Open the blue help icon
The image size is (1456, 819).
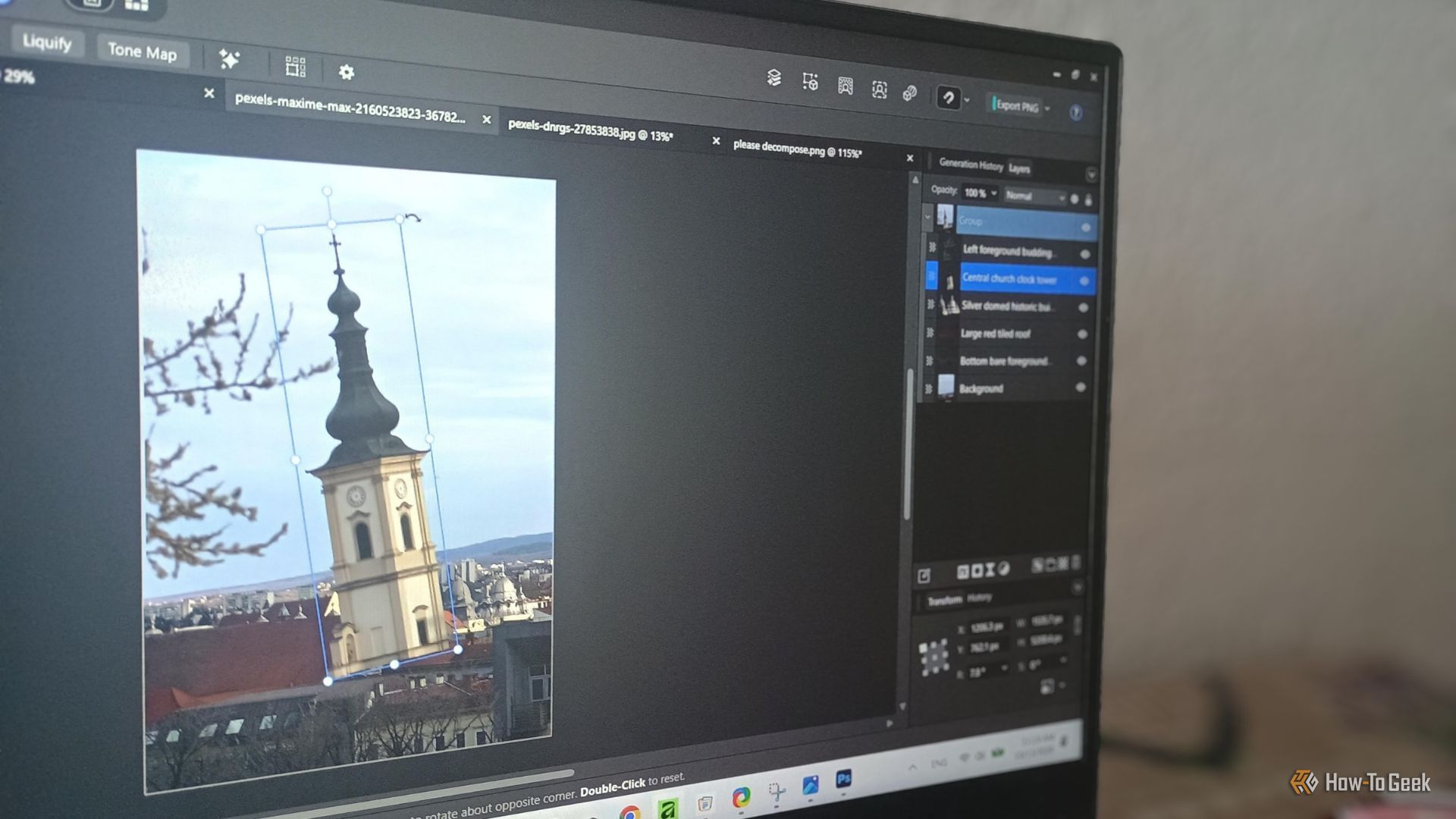[1075, 113]
